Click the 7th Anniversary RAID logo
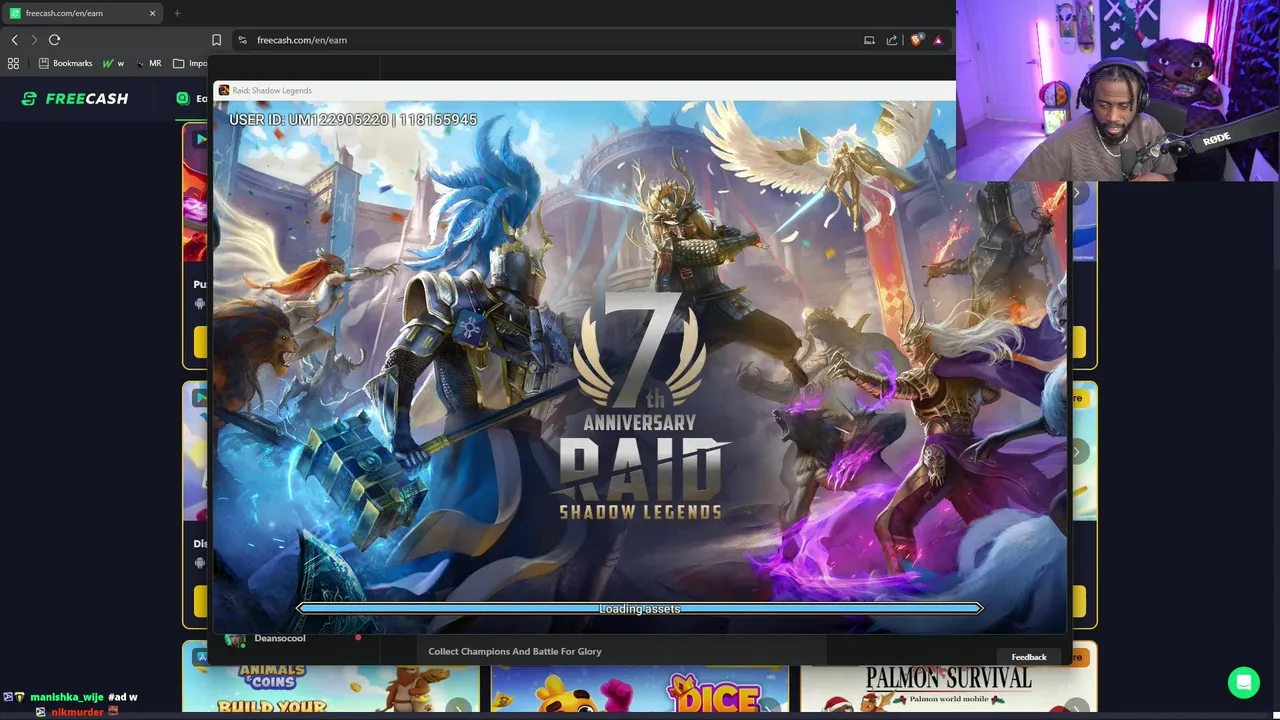The width and height of the screenshot is (1280, 720). point(640,405)
